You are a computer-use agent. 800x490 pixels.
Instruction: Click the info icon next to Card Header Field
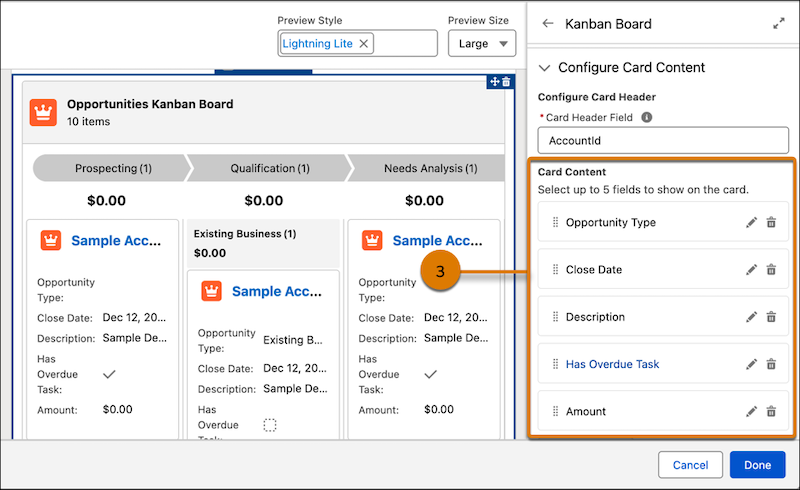(647, 117)
